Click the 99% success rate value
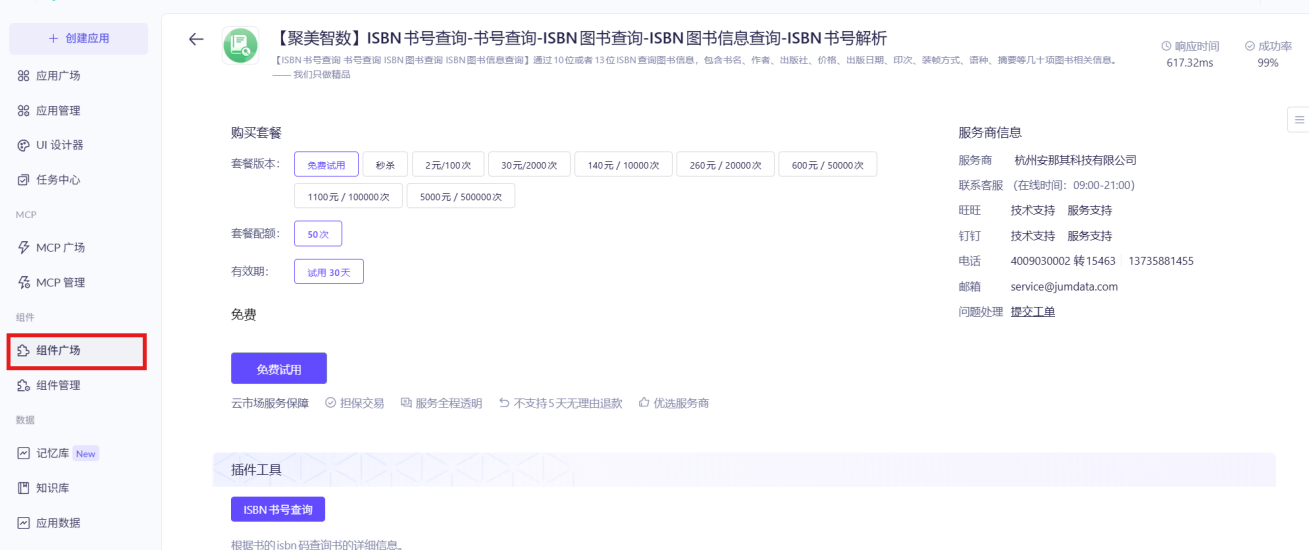The image size is (1309, 550). 1268,63
